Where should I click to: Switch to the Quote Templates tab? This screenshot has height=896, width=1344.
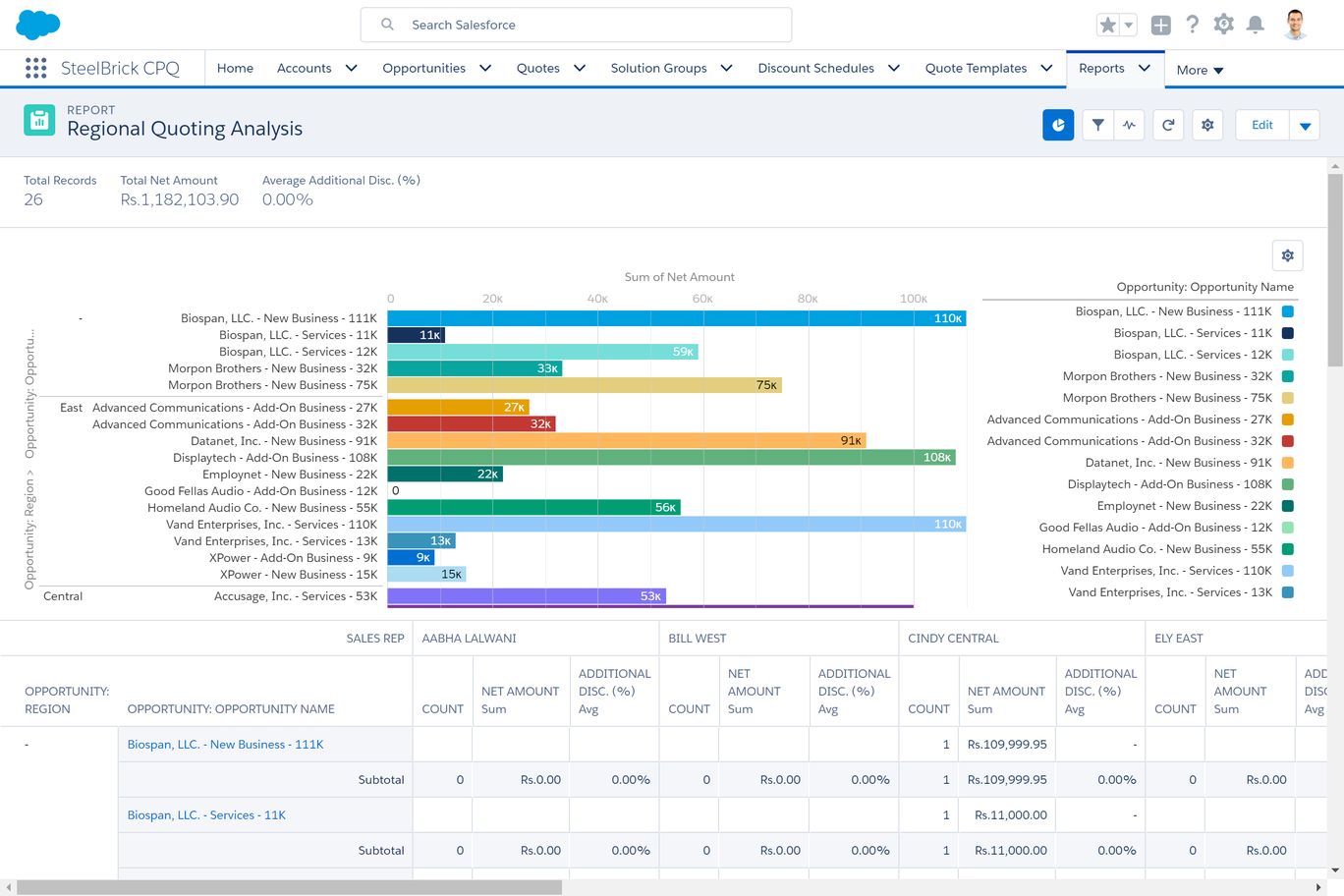(x=976, y=68)
